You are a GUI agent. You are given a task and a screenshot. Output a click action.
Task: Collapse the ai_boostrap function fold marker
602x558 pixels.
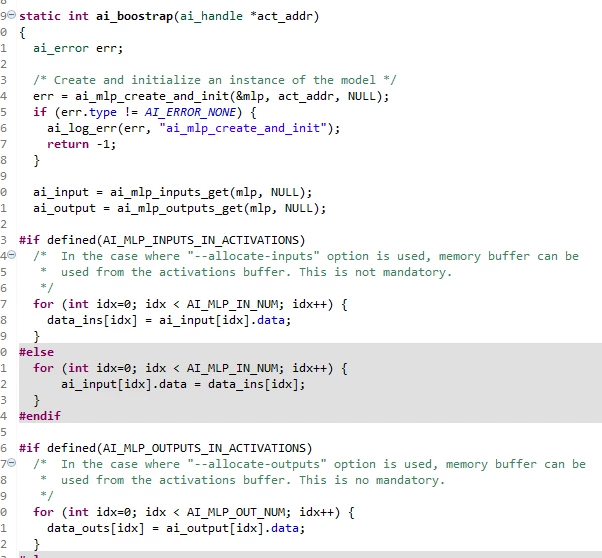point(12,15)
